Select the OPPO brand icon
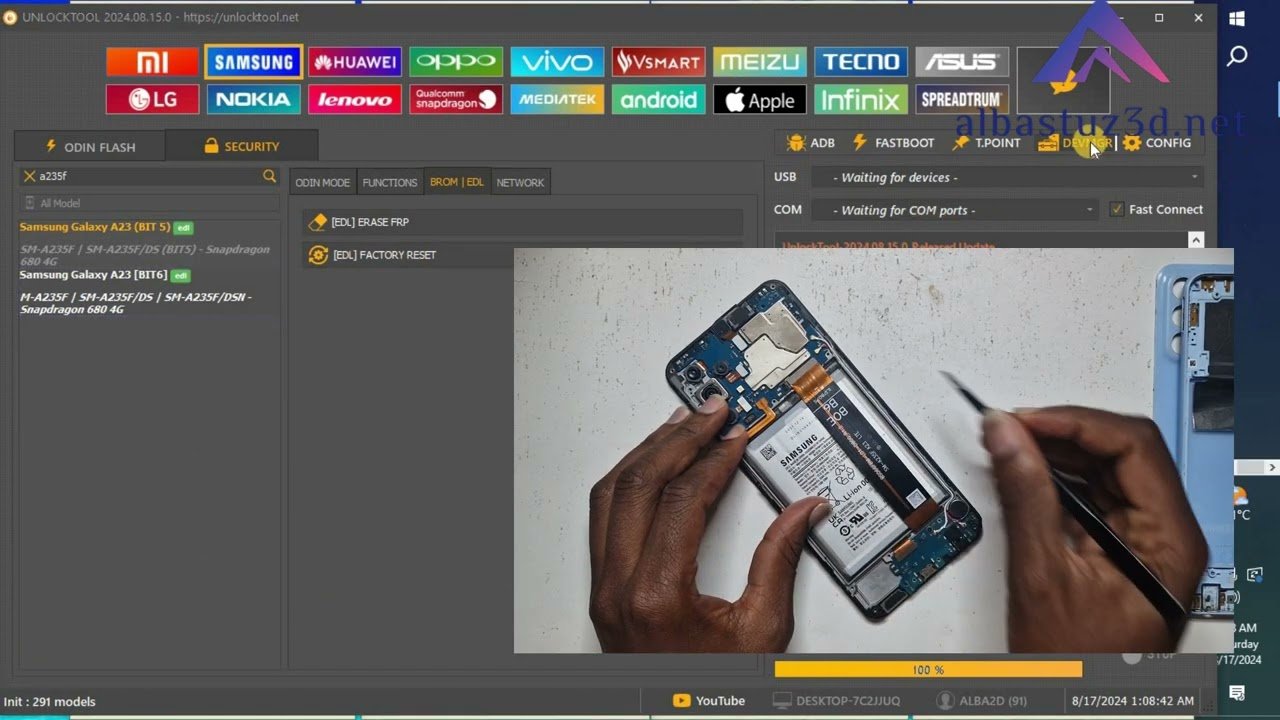This screenshot has height=720, width=1280. point(456,62)
